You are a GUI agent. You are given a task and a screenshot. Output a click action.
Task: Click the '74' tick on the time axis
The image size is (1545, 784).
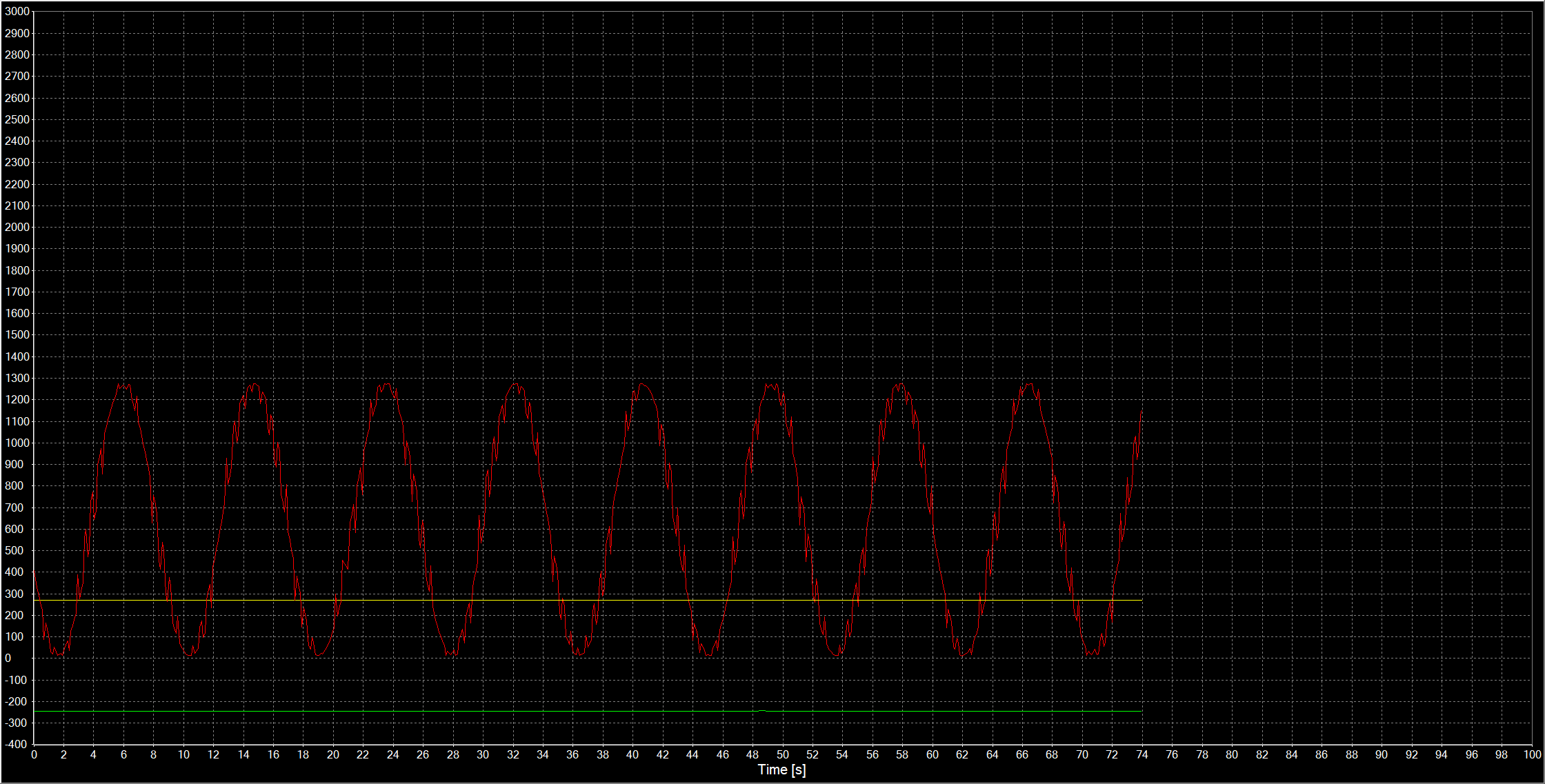click(x=1142, y=755)
